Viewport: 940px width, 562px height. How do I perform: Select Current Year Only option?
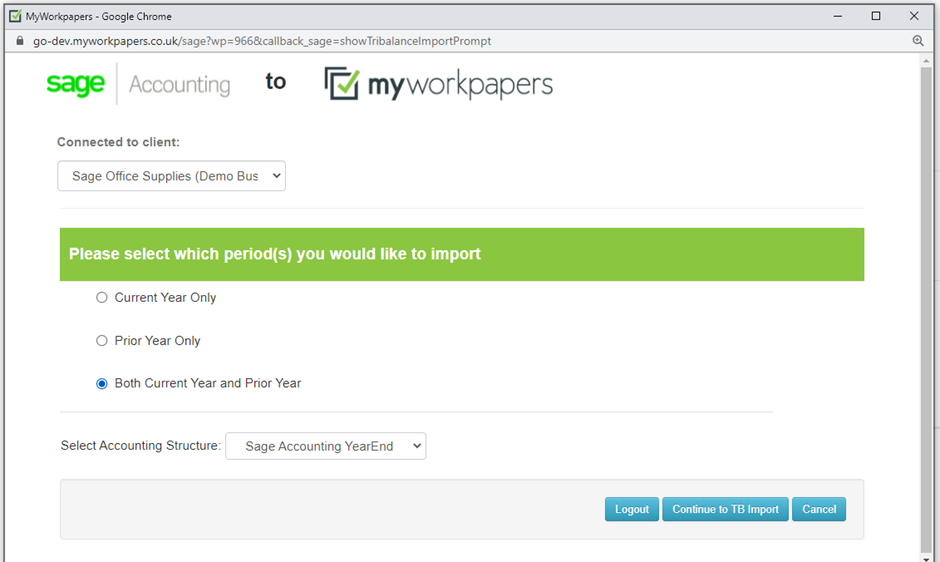pos(102,298)
